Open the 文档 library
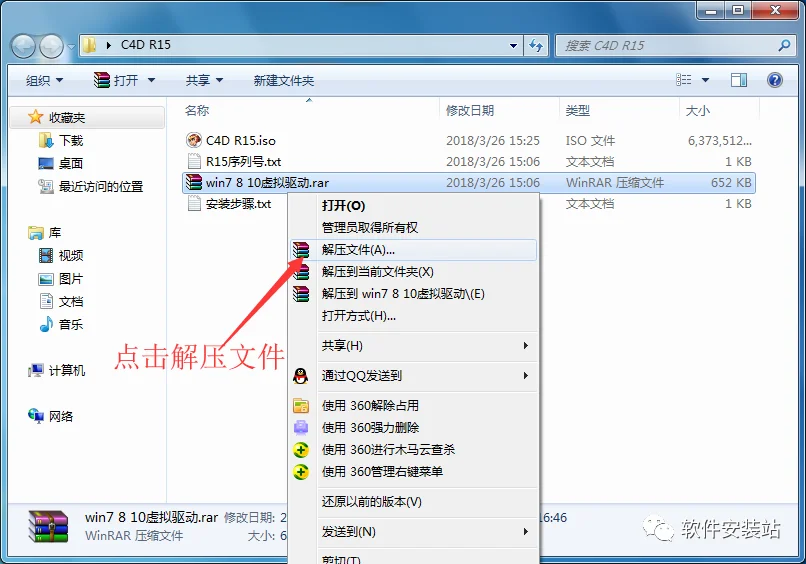 (71, 302)
